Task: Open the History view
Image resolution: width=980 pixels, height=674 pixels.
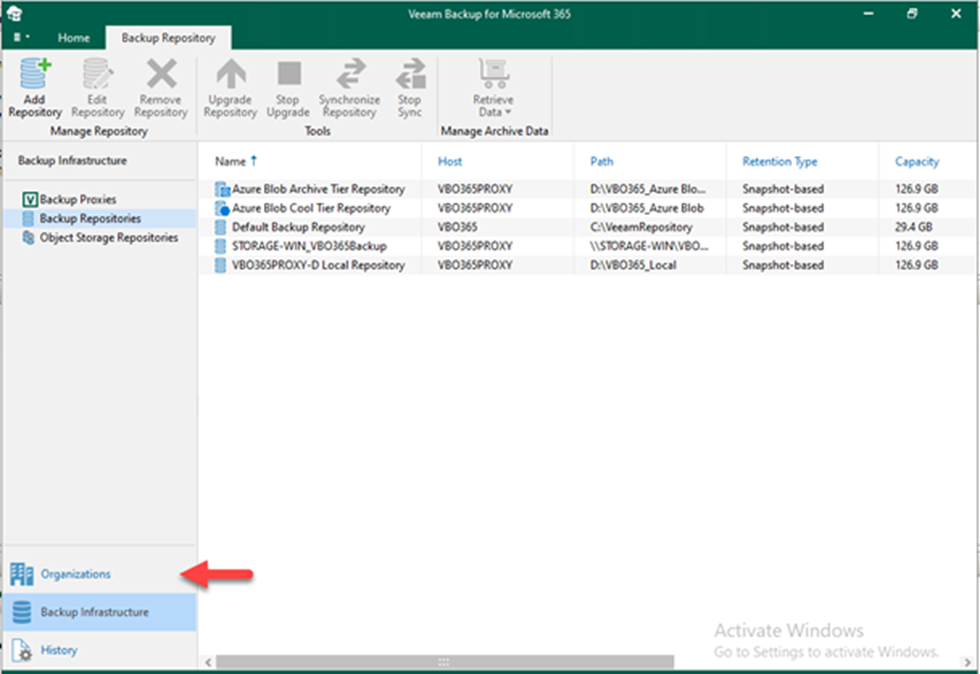Action: pos(99,650)
